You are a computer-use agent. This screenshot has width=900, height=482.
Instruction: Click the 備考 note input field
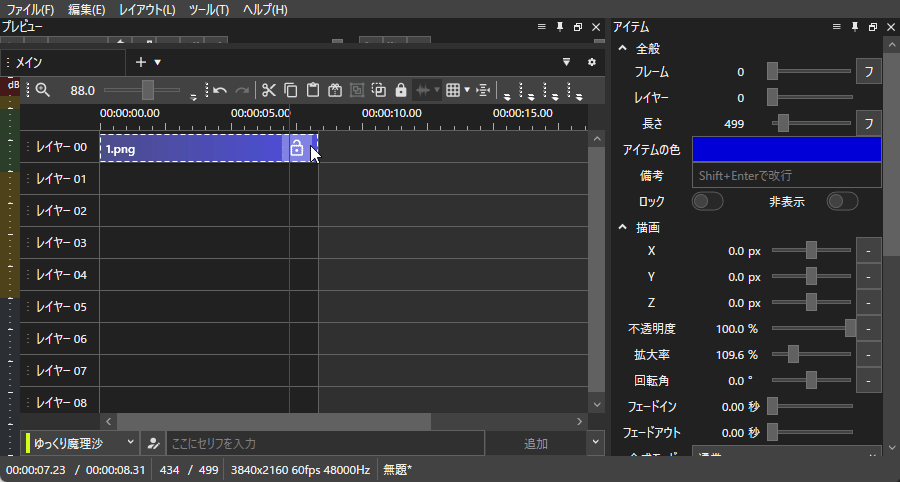(786, 175)
